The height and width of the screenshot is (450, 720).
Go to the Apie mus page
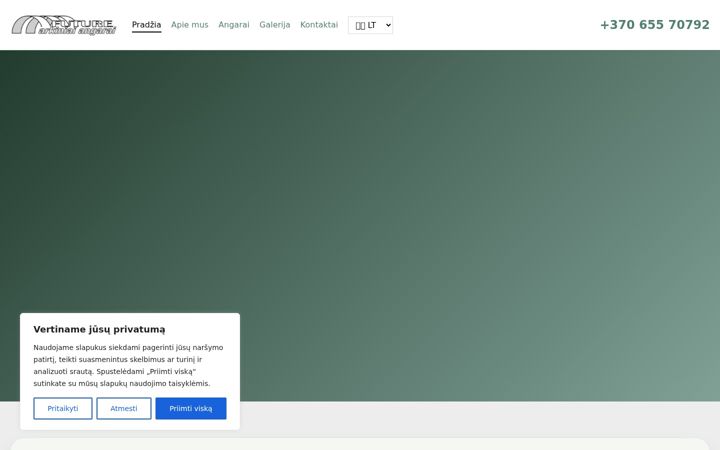(x=190, y=25)
